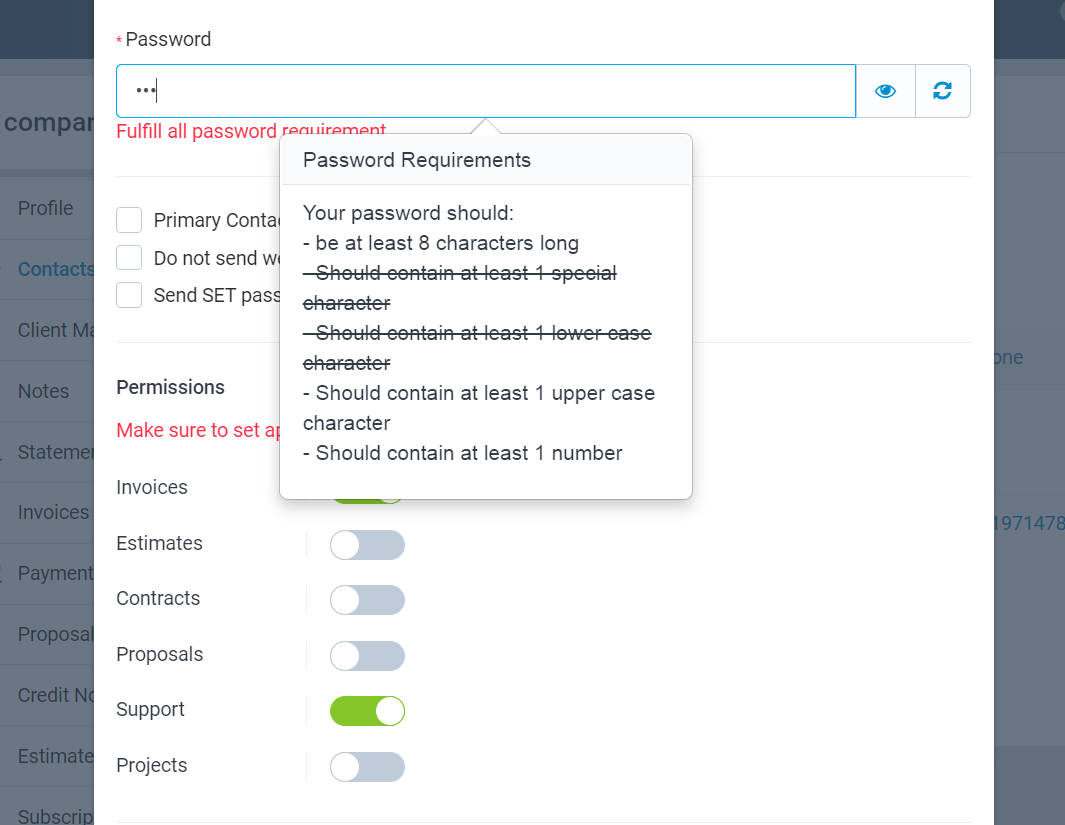The image size is (1065, 825).
Task: Show the password using the eye icon
Action: point(885,90)
